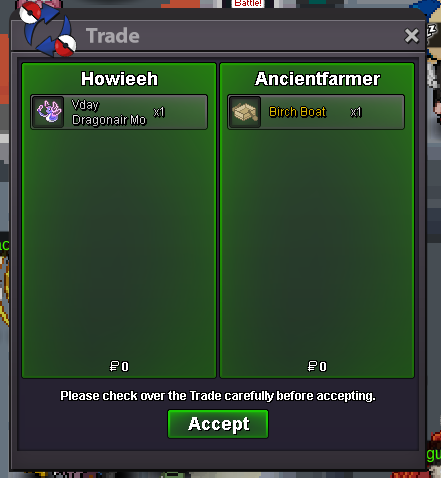Viewport: 441px width, 478px height.
Task: Select the Birch Boat item icon
Action: coord(245,112)
